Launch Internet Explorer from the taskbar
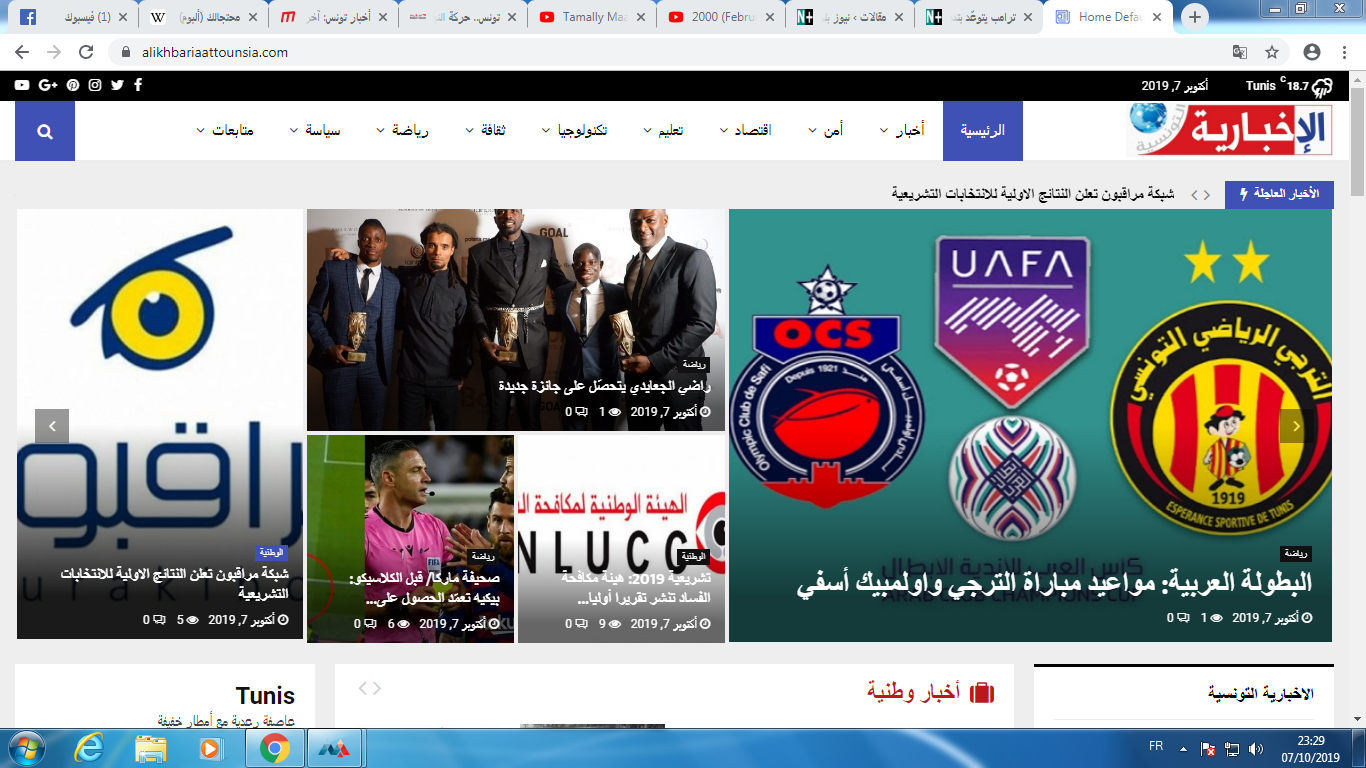 tap(88, 748)
